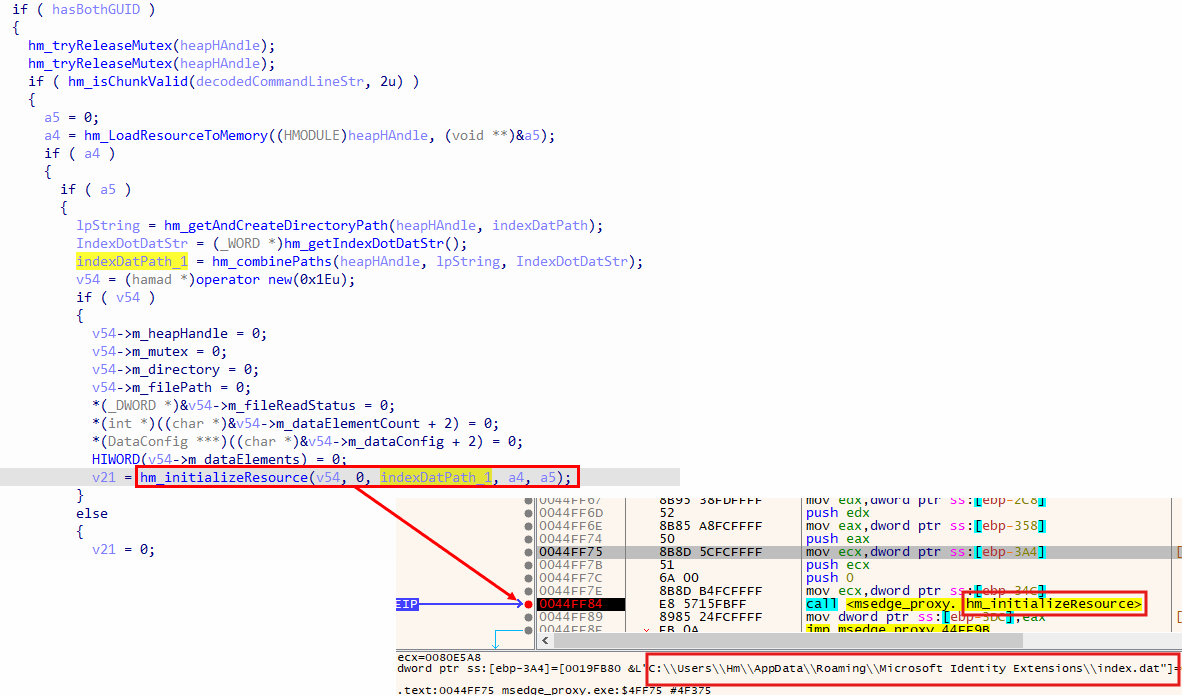Disable the red breakpoint at 0044FF84
Viewport: 1182px width, 695px height.
coord(528,605)
